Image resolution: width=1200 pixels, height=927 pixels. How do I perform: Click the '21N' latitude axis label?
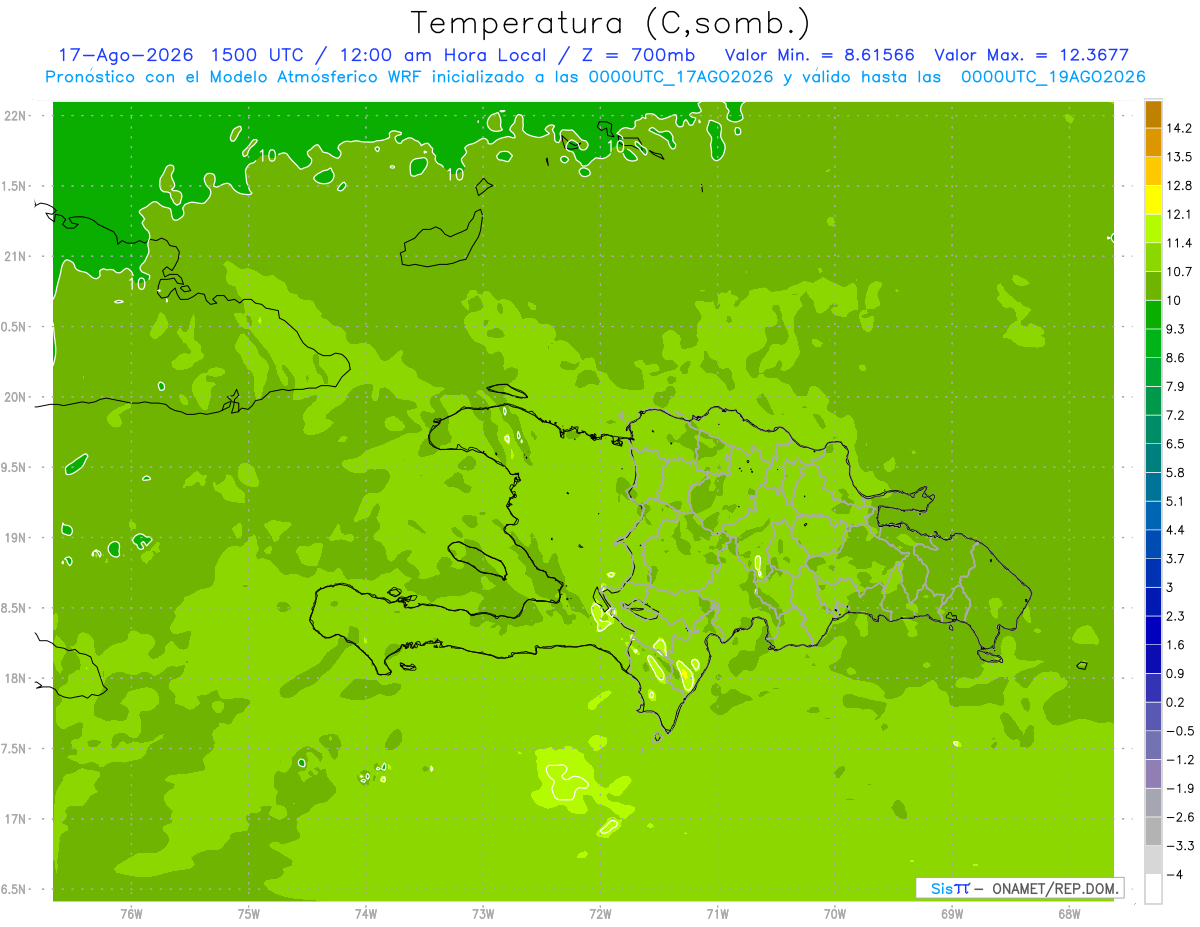(16, 257)
